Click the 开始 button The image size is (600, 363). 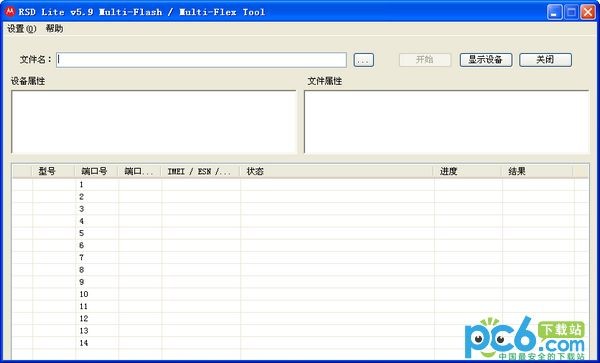[425, 60]
